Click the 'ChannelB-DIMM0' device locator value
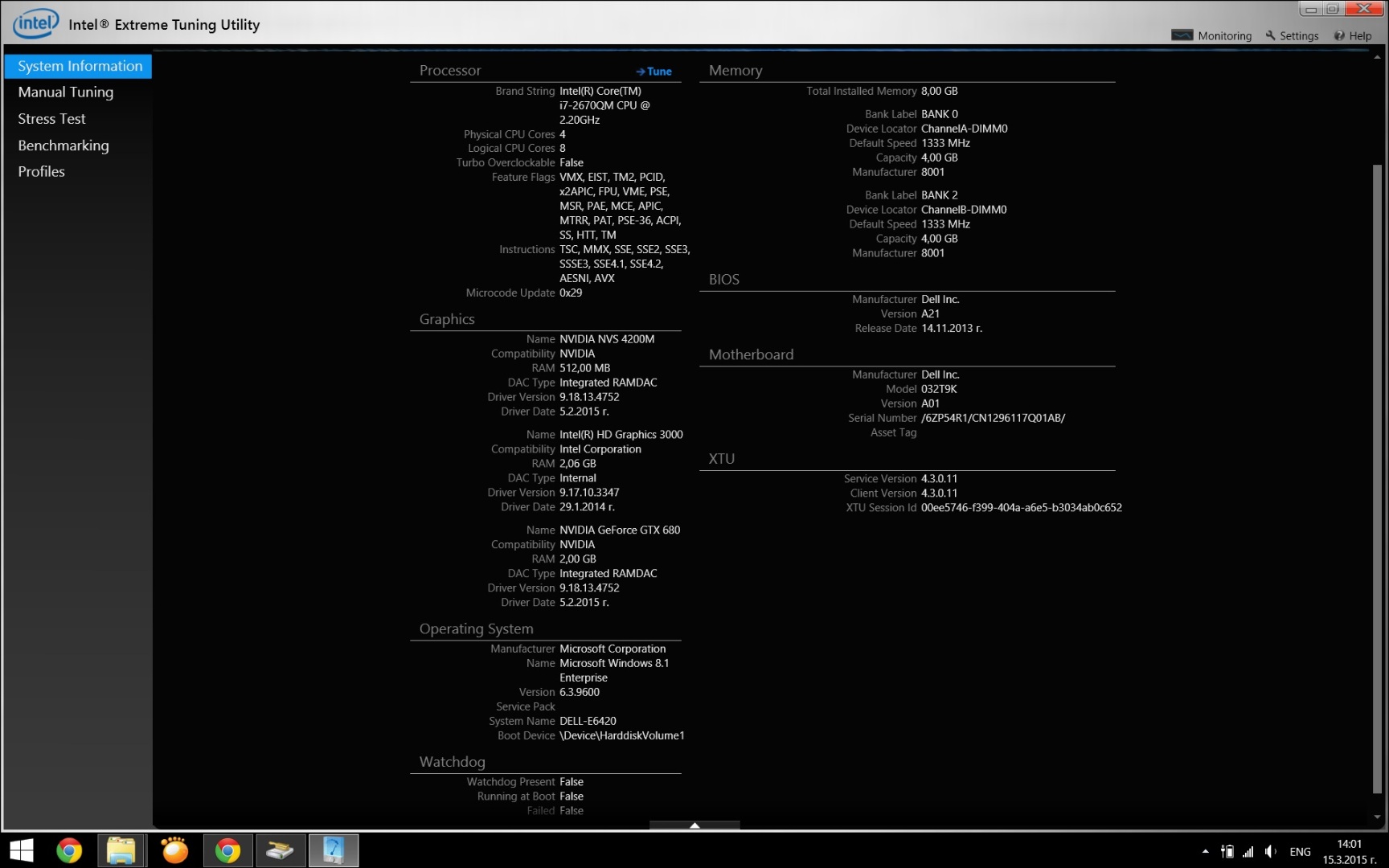The image size is (1389, 868). (x=964, y=210)
